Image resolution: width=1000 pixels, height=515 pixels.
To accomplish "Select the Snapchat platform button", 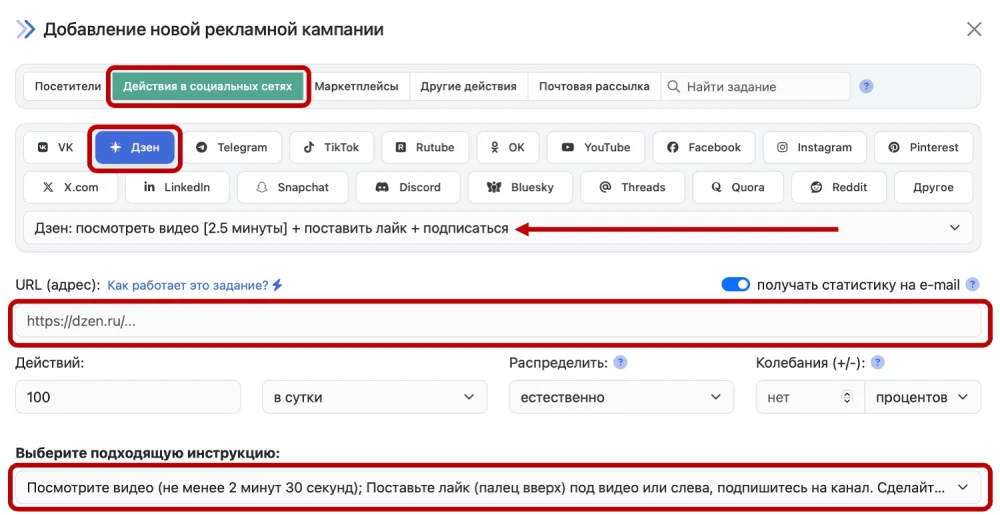I will pyautogui.click(x=293, y=187).
